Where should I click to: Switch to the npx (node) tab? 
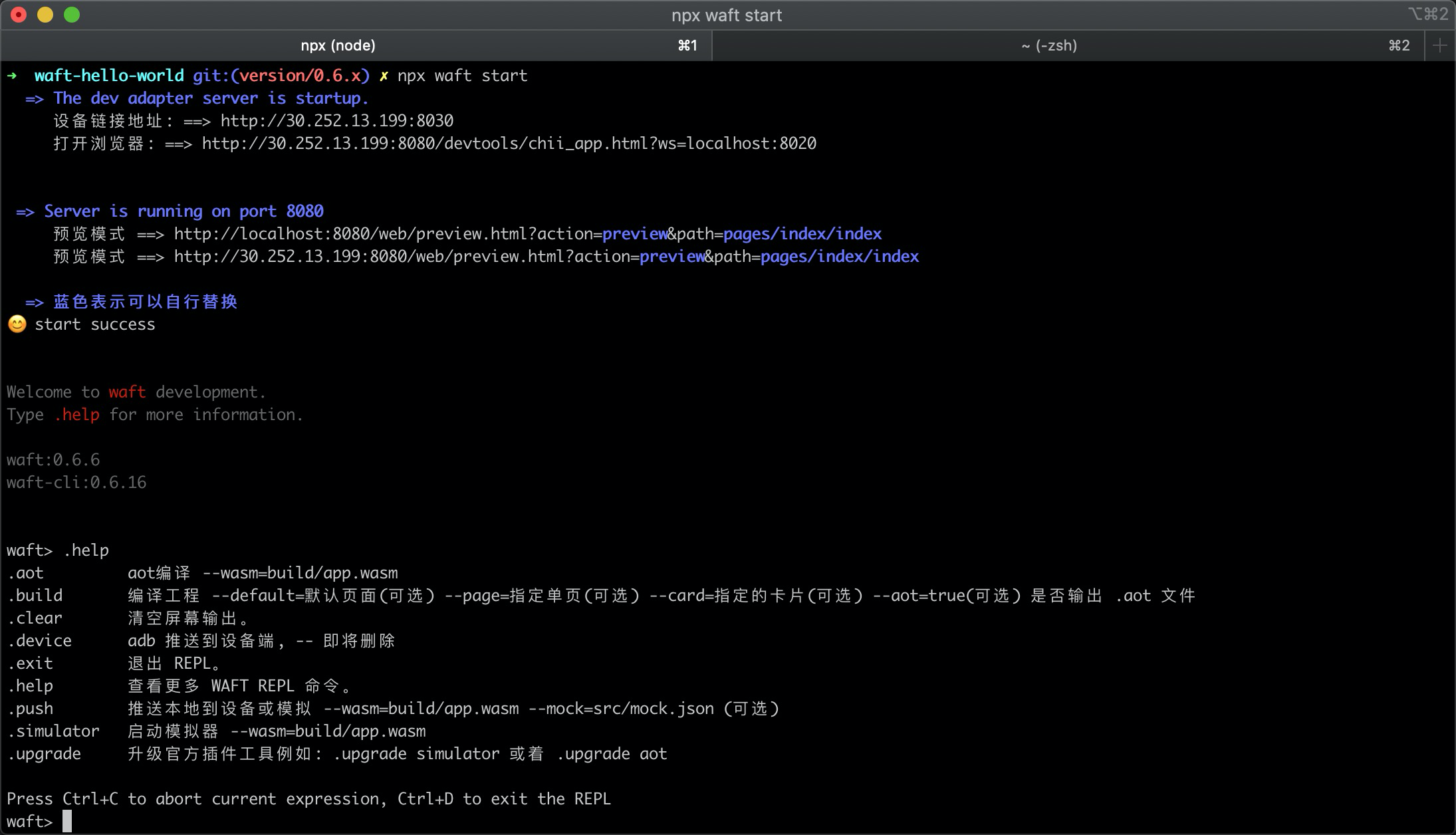coord(338,45)
